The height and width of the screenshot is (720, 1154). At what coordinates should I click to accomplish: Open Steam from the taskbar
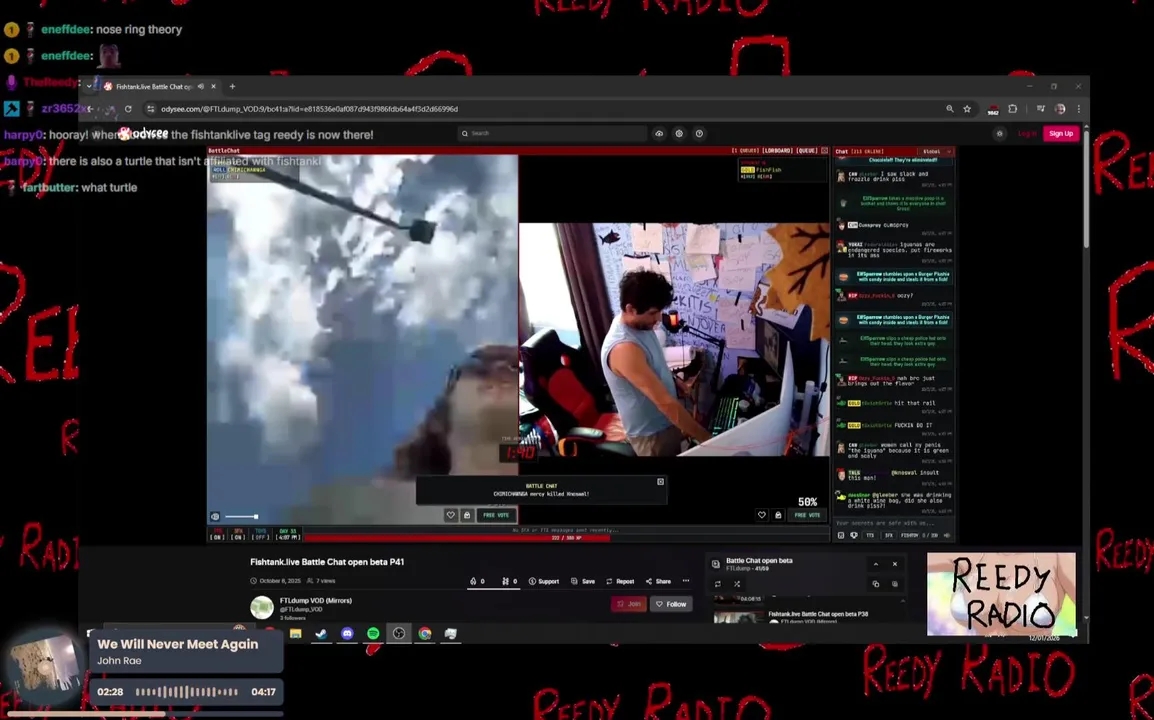point(322,633)
